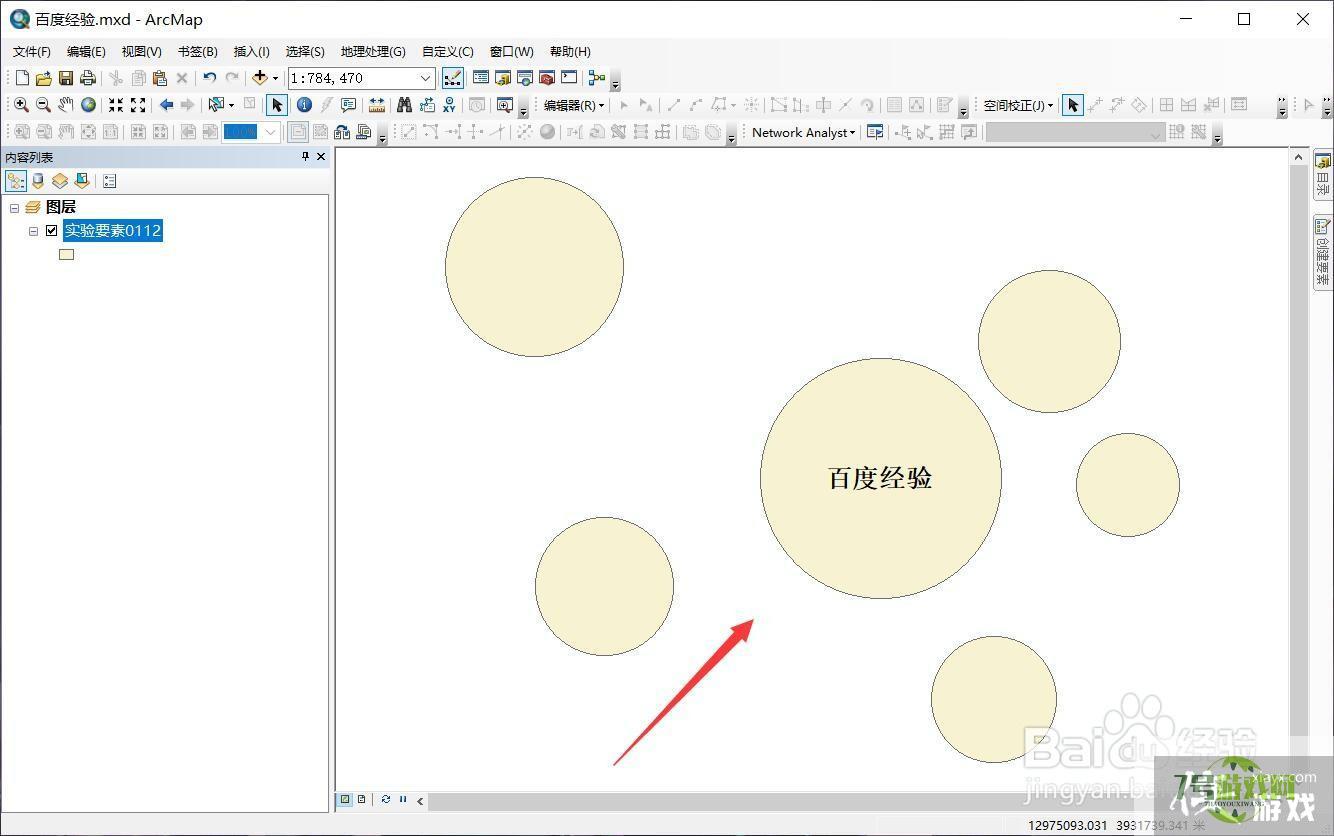1334x836 pixels.
Task: Activate the Measure ruler tool
Action: (x=377, y=105)
